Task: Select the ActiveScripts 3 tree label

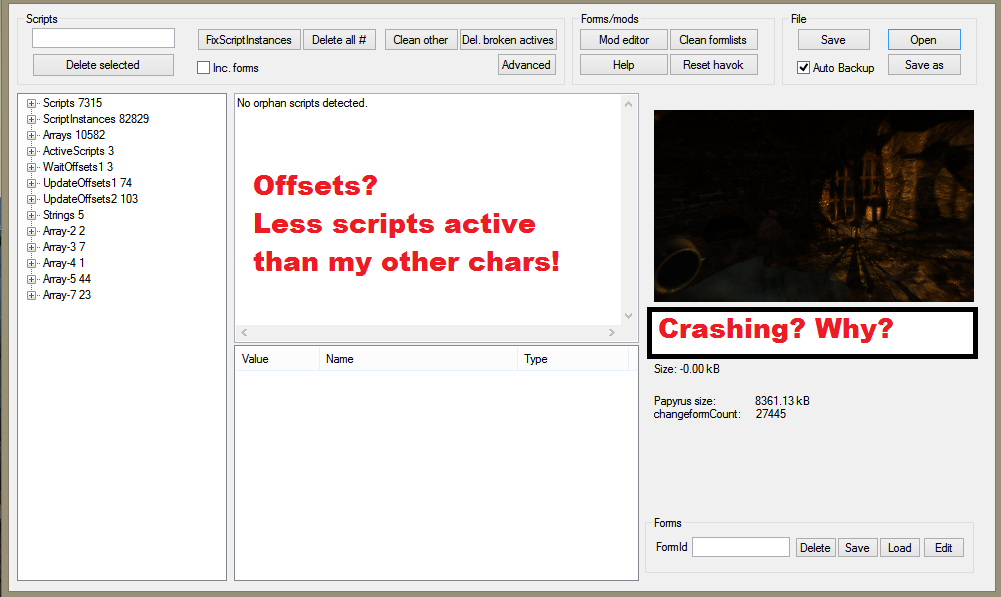Action: [x=78, y=151]
